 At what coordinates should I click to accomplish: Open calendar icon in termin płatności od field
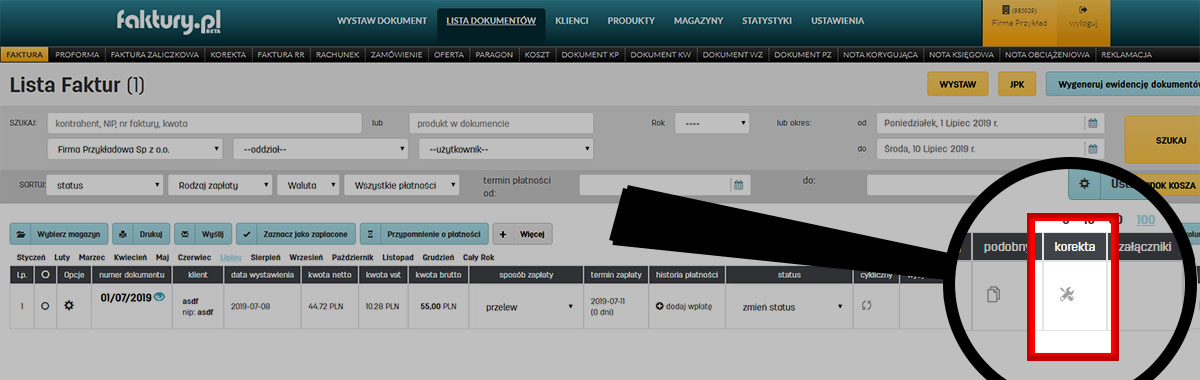[738, 185]
